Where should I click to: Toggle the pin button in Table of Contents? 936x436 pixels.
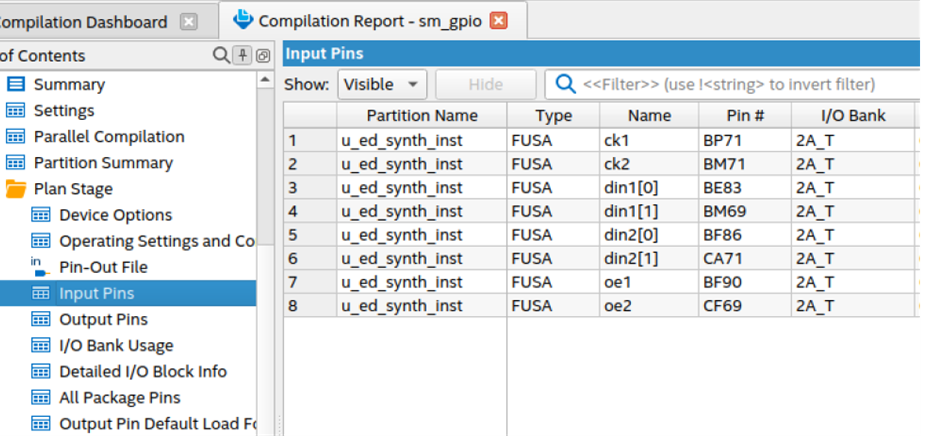(243, 56)
